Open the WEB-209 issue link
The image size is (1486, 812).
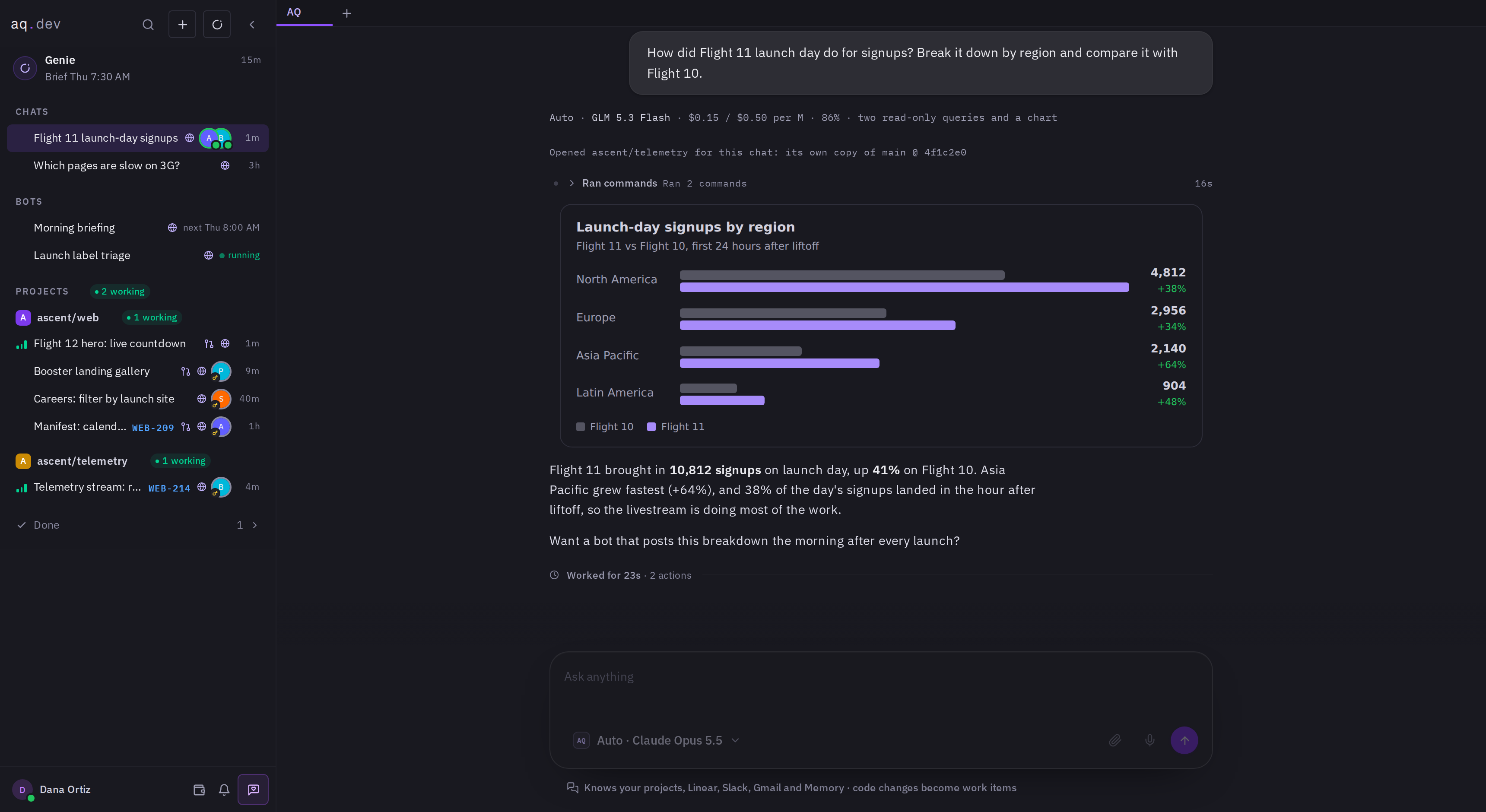click(x=153, y=428)
